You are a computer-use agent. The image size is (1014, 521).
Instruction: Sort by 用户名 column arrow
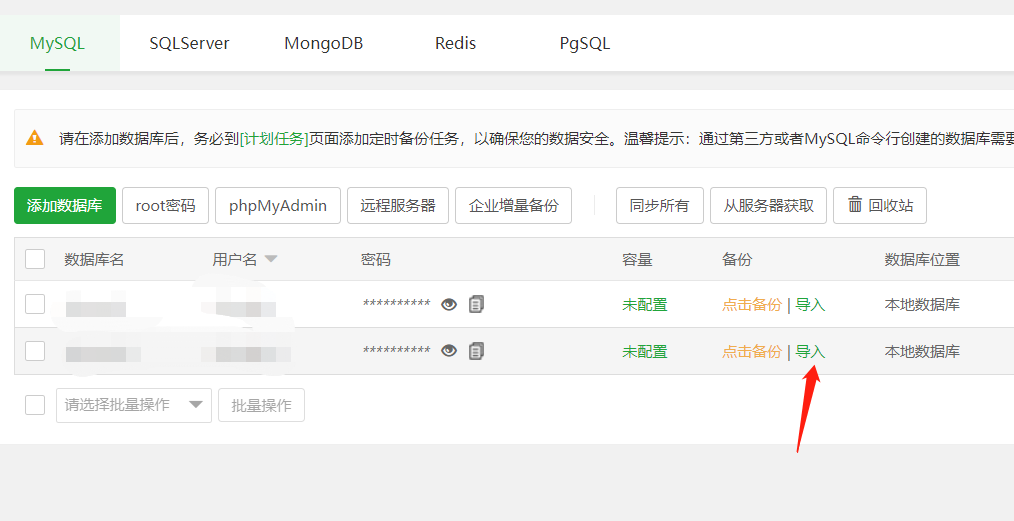[271, 260]
